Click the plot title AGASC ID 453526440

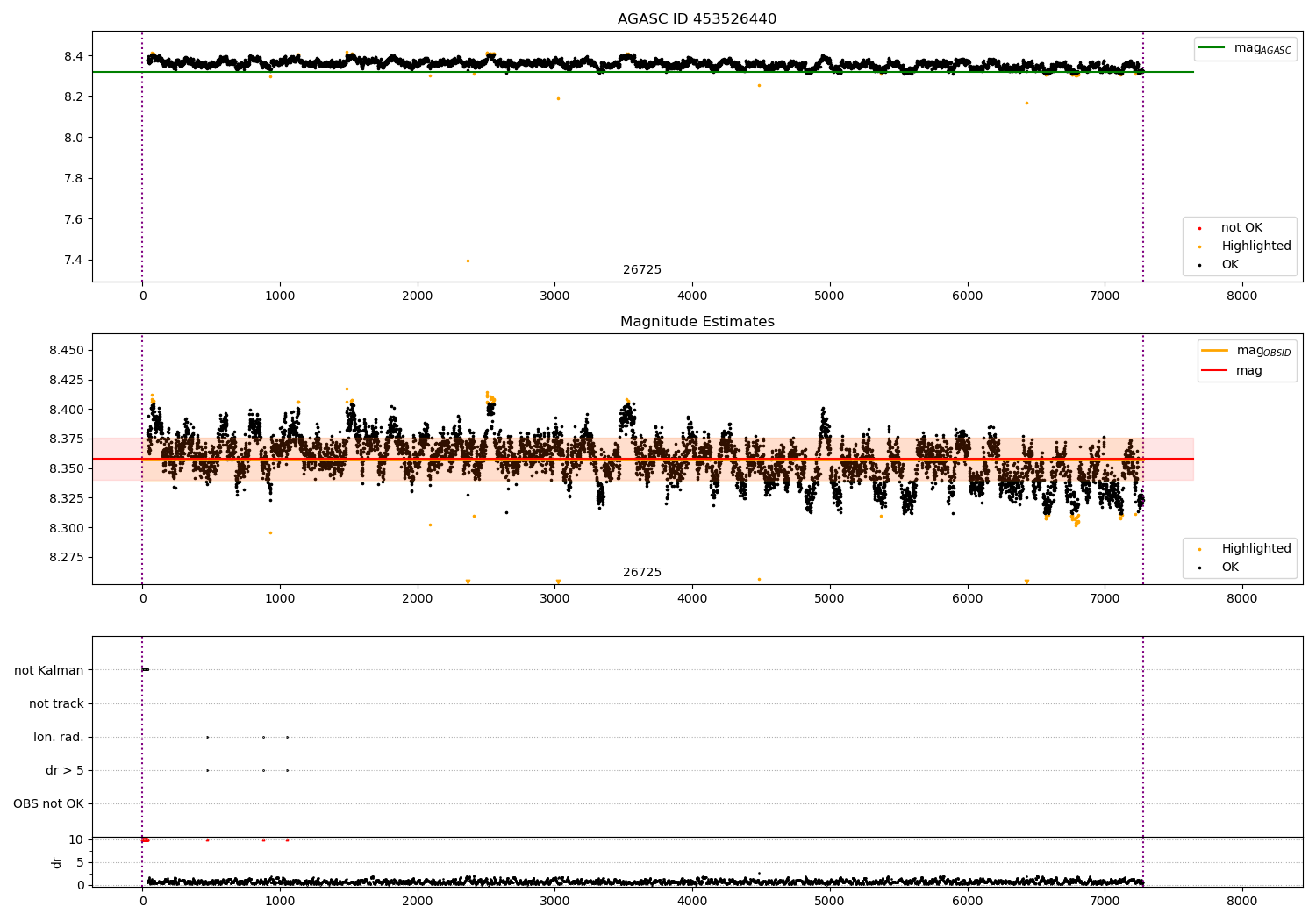tap(697, 18)
